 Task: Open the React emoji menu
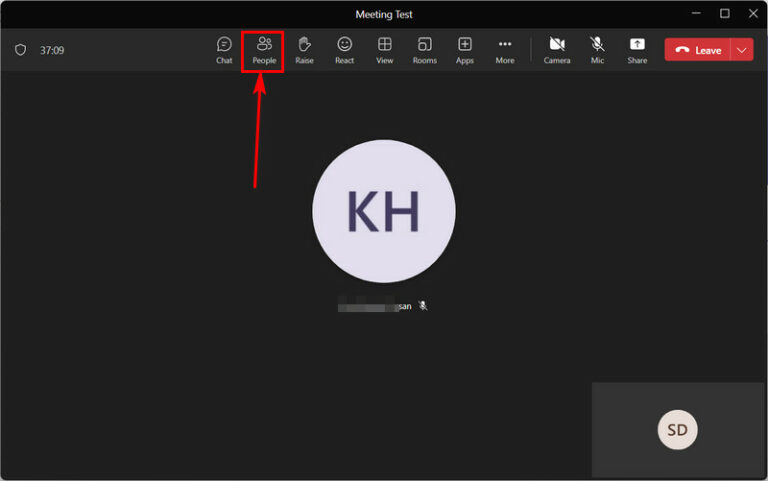click(345, 50)
